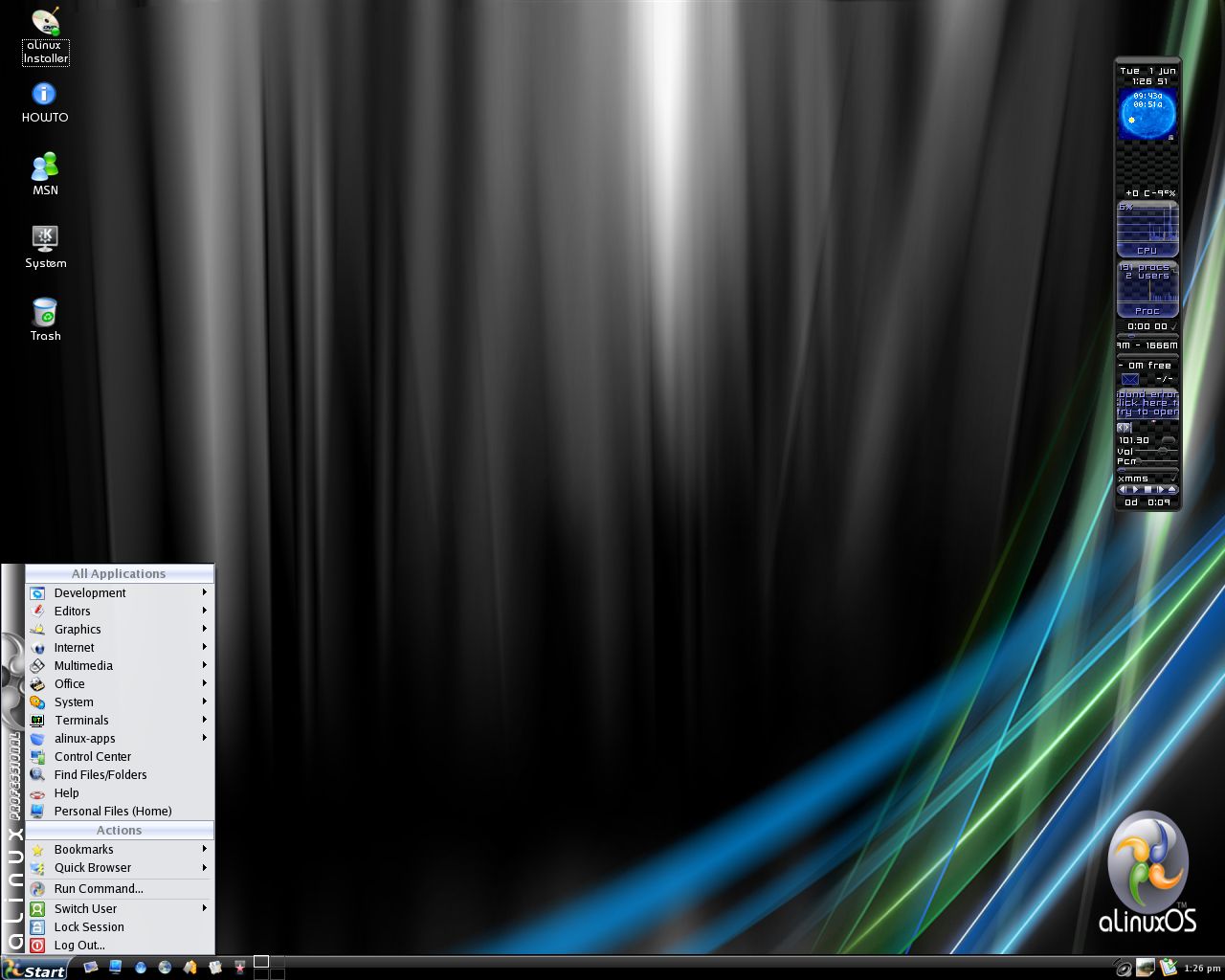Select Control Center from the menu
1225x980 pixels.
click(x=92, y=756)
